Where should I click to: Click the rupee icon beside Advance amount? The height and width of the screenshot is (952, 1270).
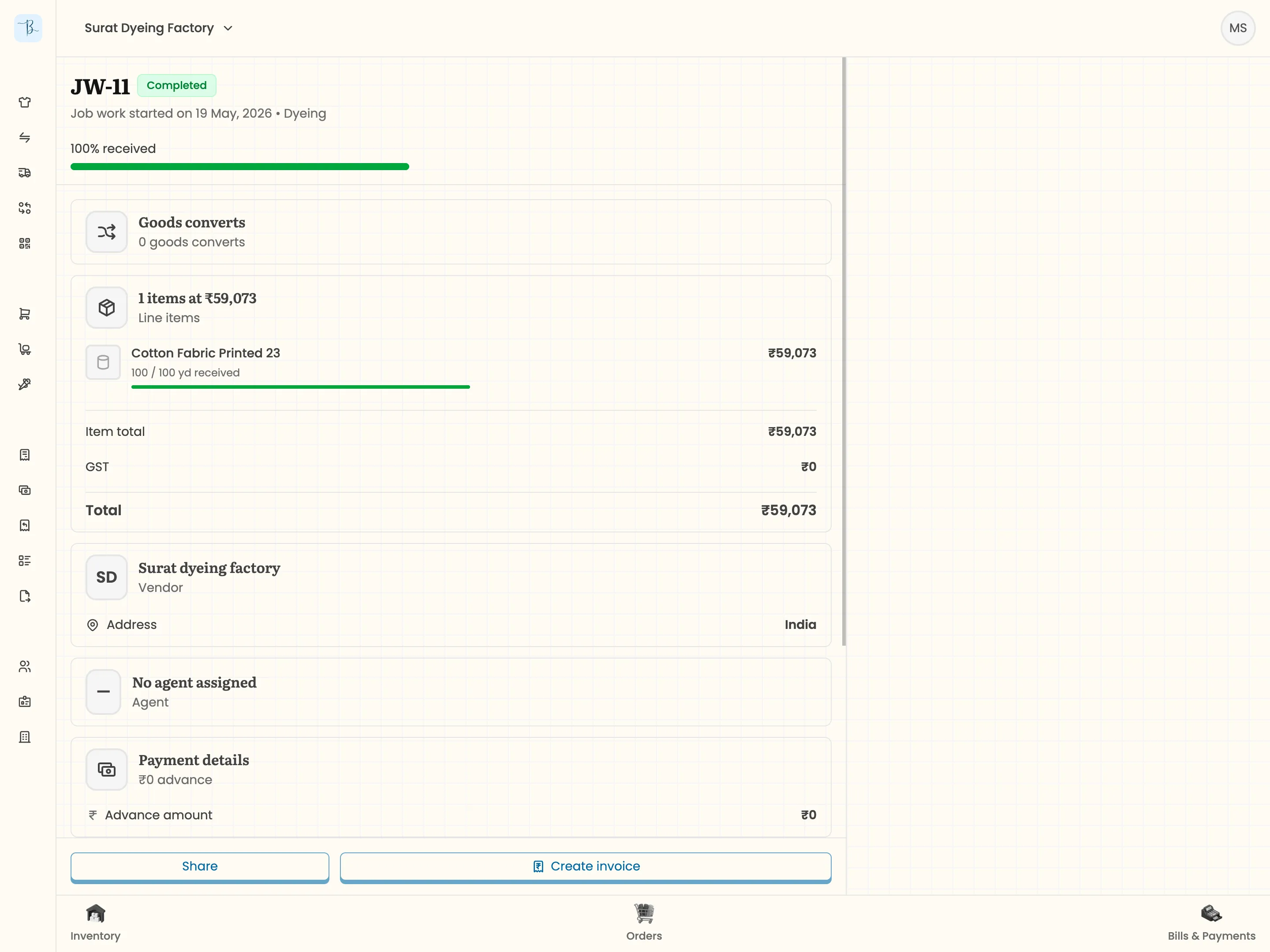(93, 815)
